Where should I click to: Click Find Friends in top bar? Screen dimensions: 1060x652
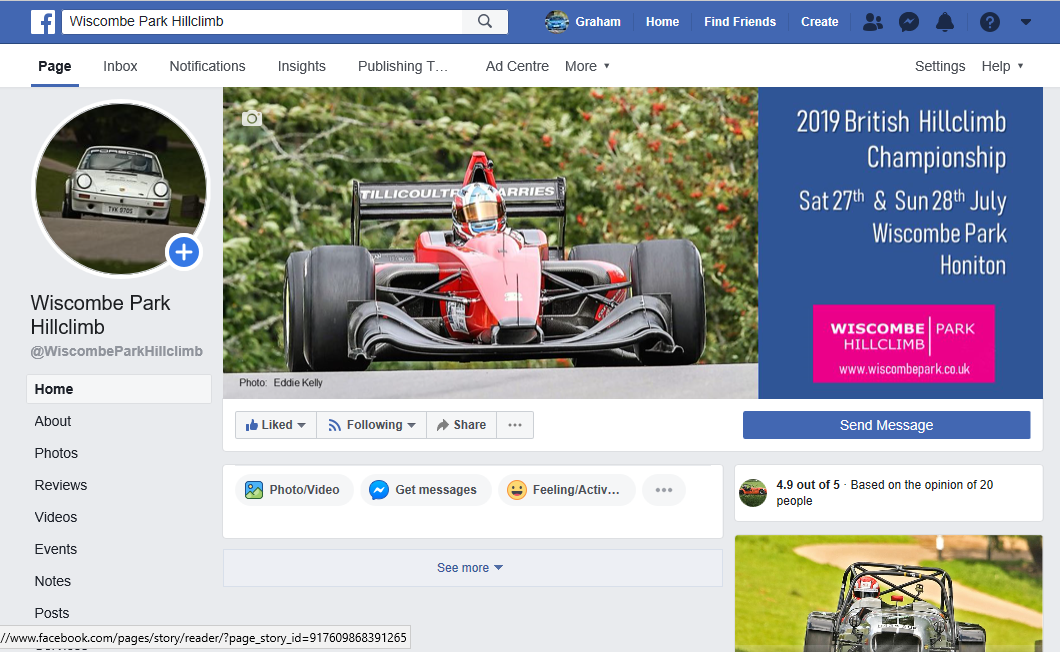coord(740,22)
